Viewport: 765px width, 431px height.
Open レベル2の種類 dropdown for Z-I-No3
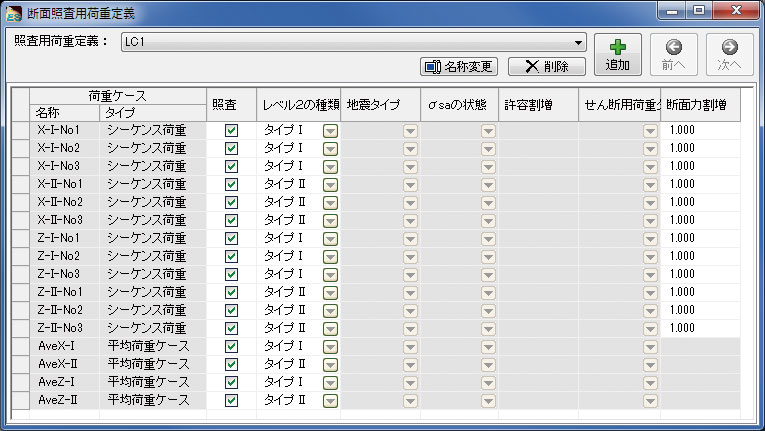330,275
